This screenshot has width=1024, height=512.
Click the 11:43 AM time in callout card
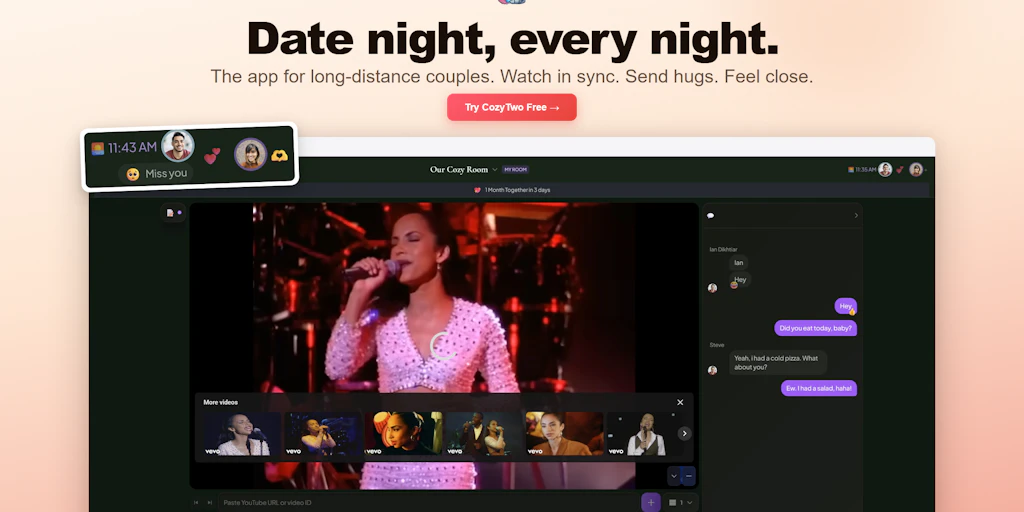pos(132,148)
